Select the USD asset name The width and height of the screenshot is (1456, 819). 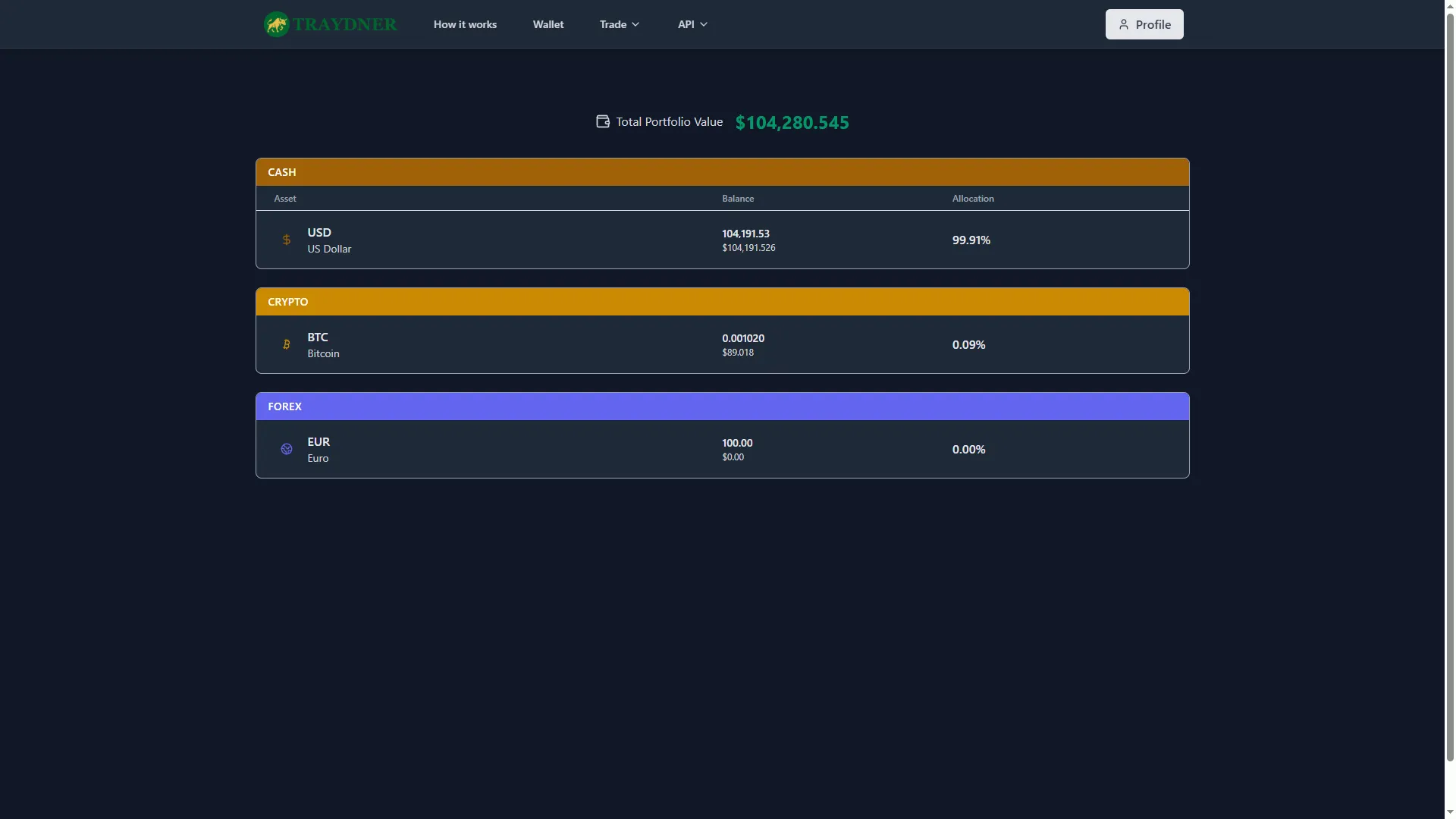click(x=319, y=232)
